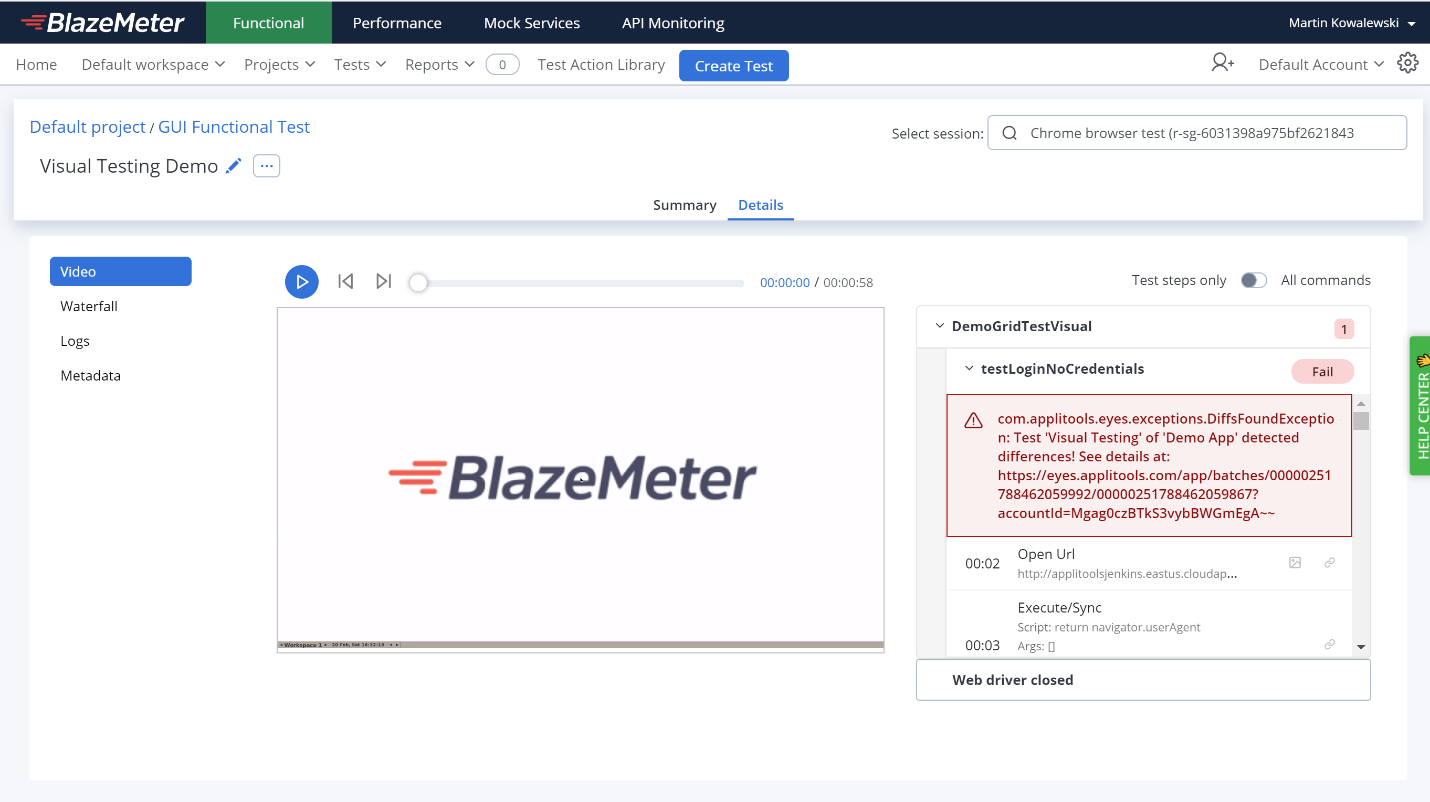Go to API Monitoring tab
The height and width of the screenshot is (802, 1430).
(x=673, y=22)
